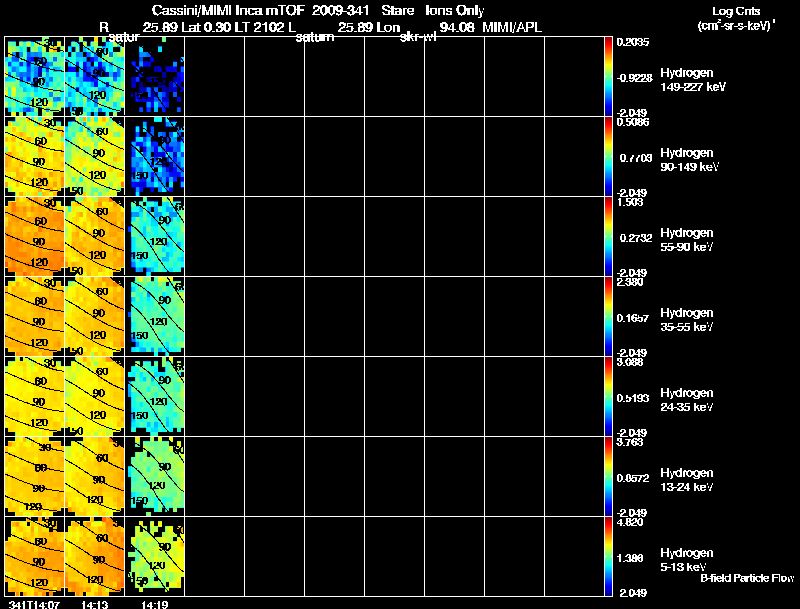Open the 14:19 image for Hydrogen 90-149 keV
Image resolution: width=800 pixels, height=609 pixels.
(155, 156)
